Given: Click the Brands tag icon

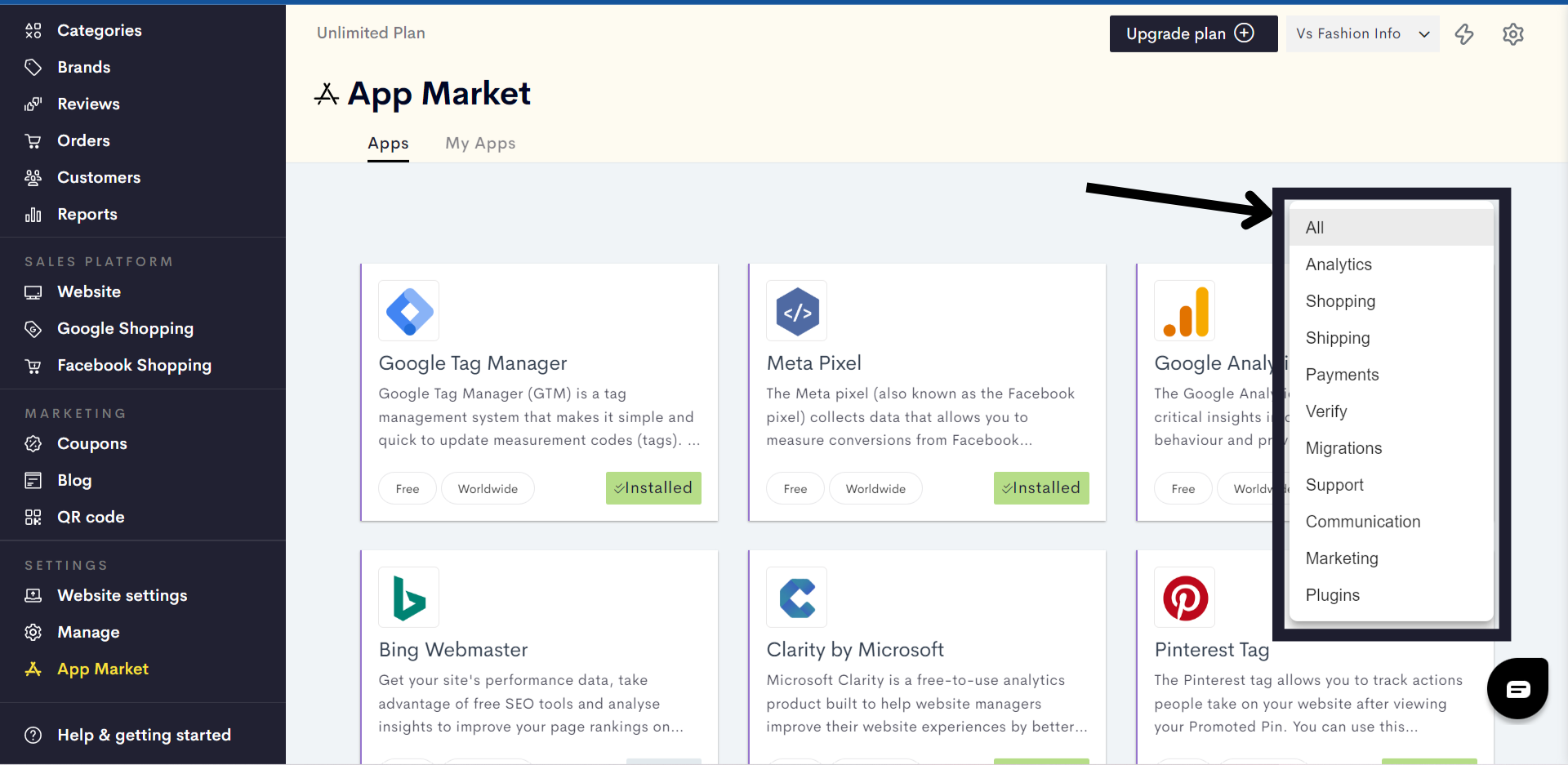Looking at the screenshot, I should [33, 67].
